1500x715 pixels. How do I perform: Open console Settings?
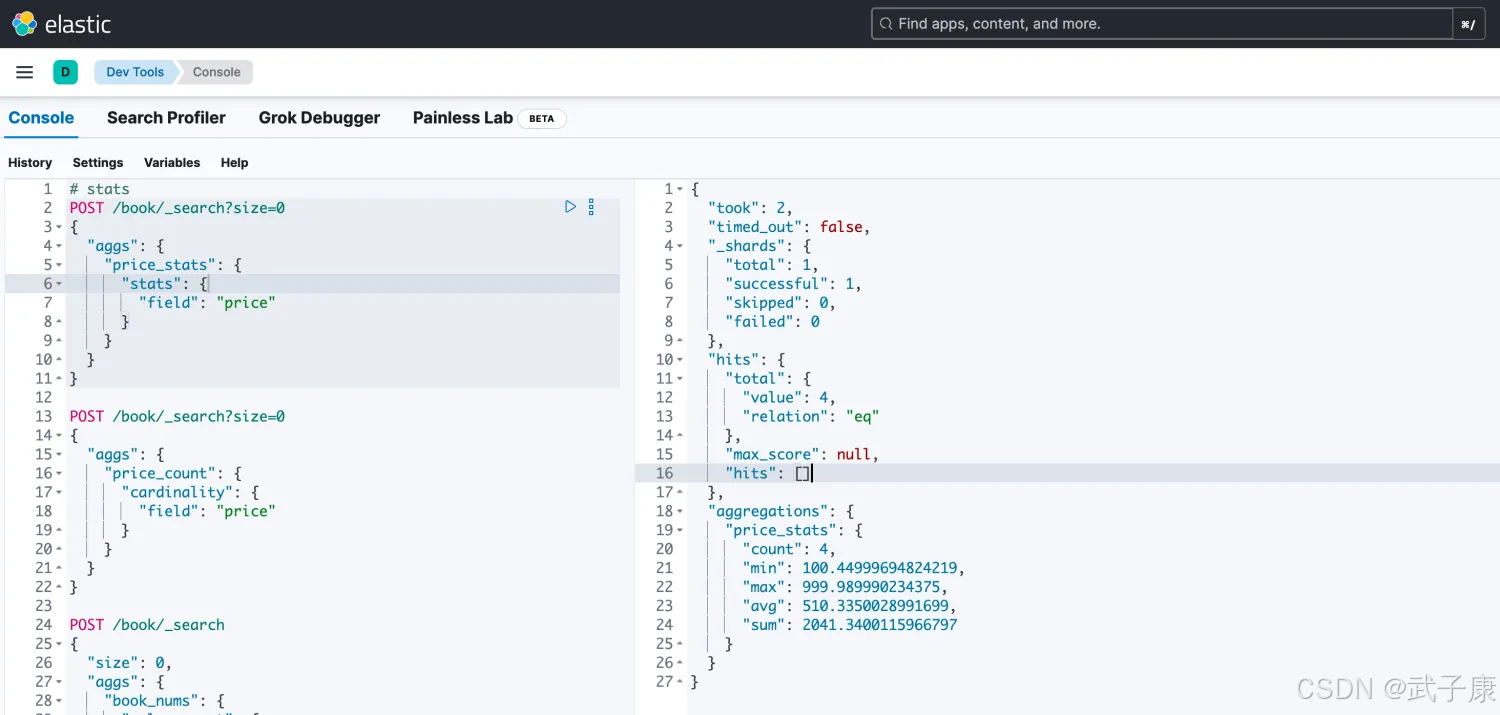[98, 162]
